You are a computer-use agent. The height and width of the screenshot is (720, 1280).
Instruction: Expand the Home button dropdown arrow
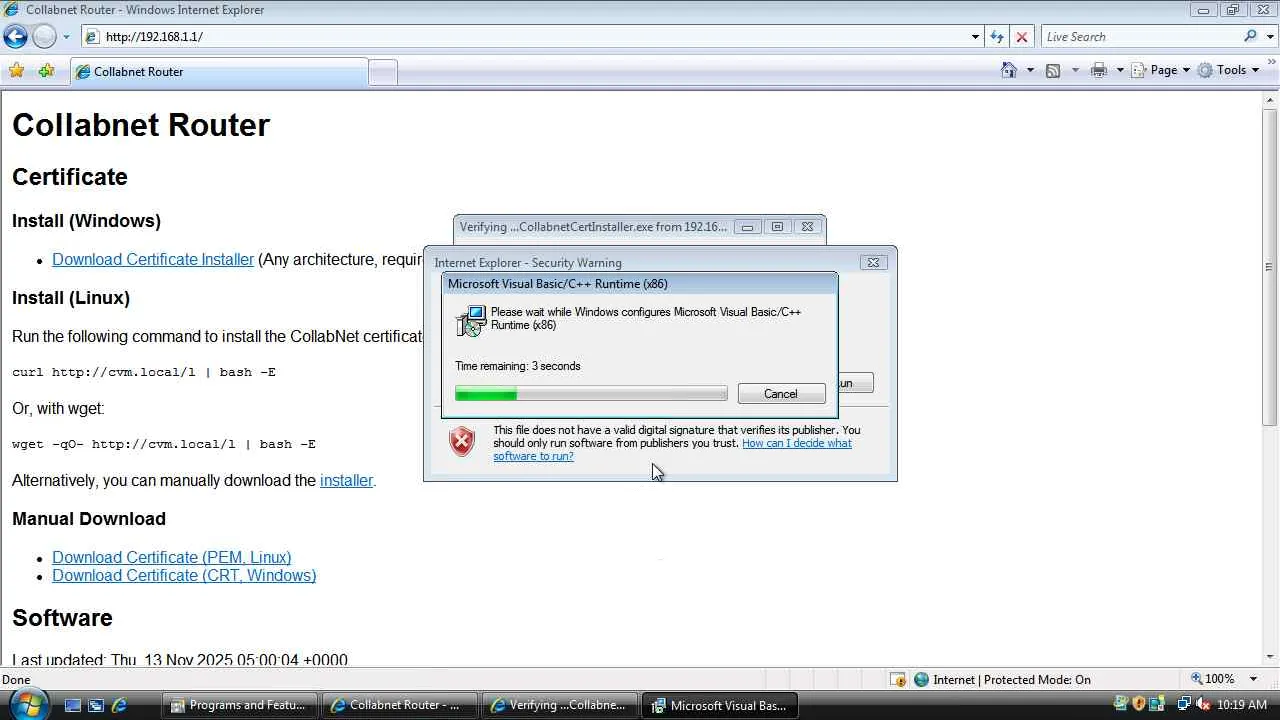point(1030,70)
